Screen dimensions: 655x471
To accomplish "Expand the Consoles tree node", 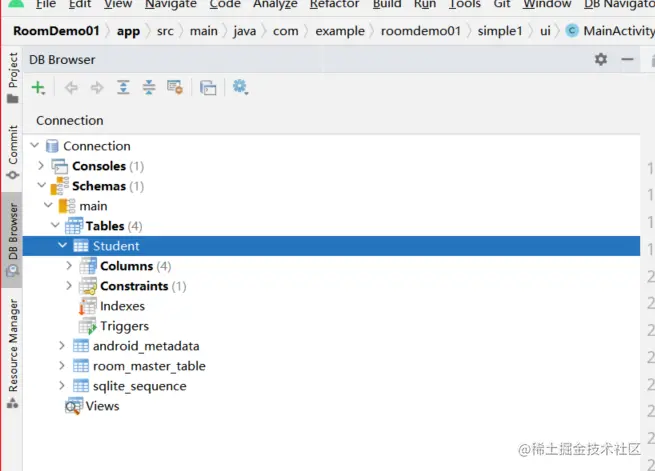I will 41,166.
